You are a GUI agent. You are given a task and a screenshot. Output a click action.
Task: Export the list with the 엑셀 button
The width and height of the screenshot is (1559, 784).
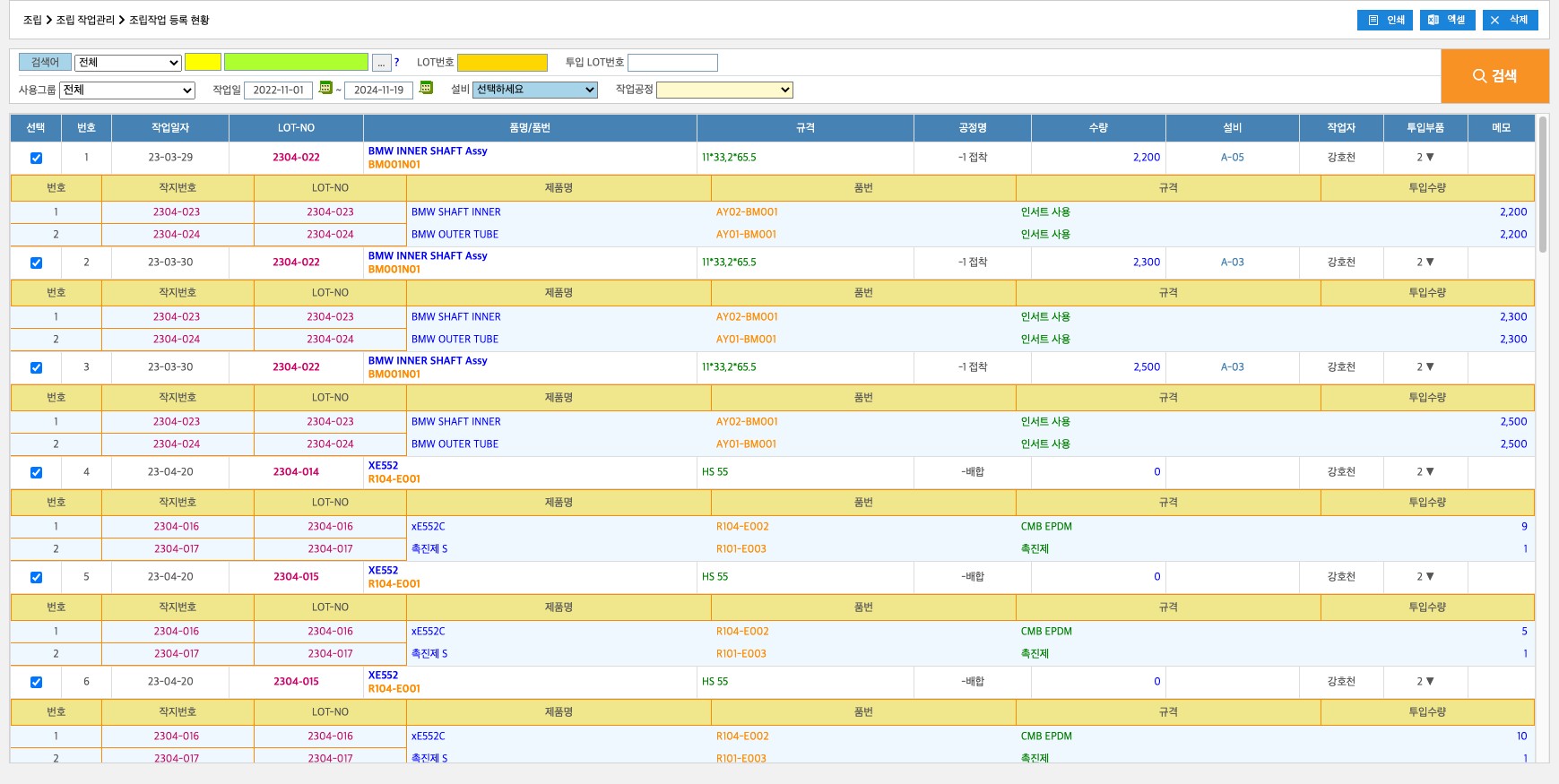point(1447,20)
